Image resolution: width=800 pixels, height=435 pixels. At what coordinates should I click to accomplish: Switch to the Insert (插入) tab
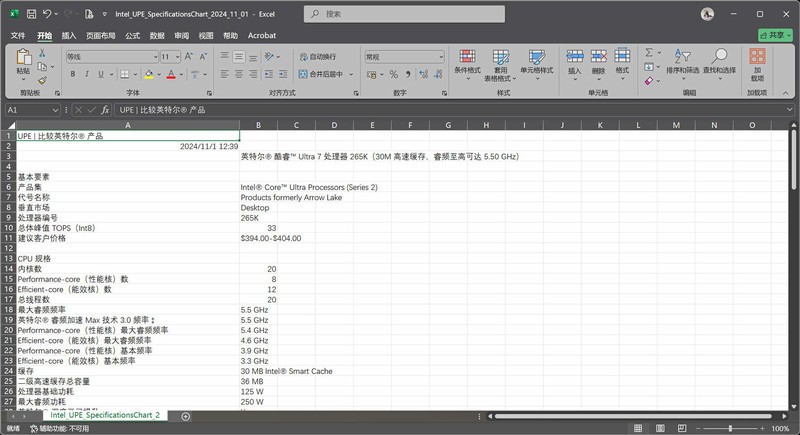68,36
